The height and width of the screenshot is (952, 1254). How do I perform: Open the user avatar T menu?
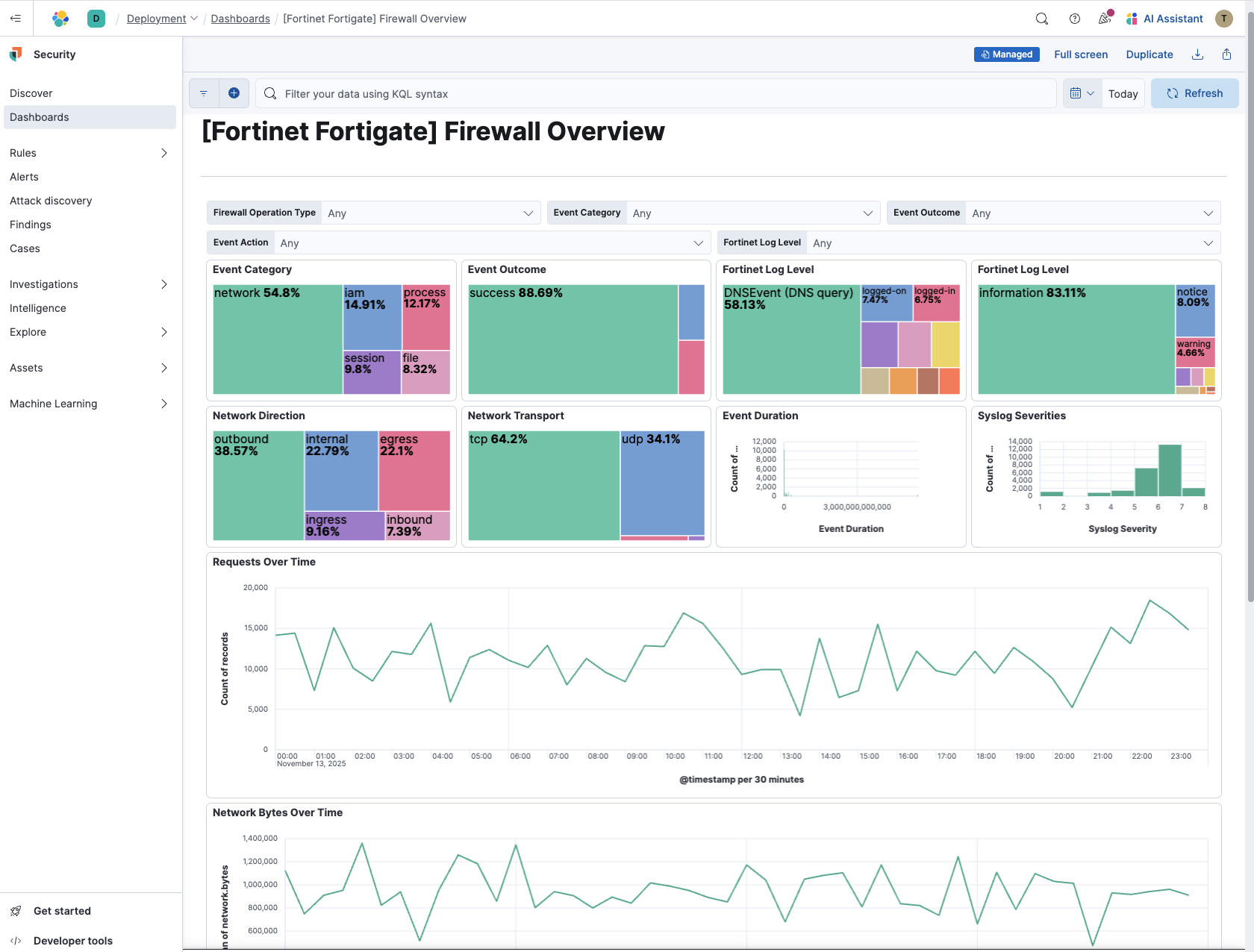(1224, 19)
